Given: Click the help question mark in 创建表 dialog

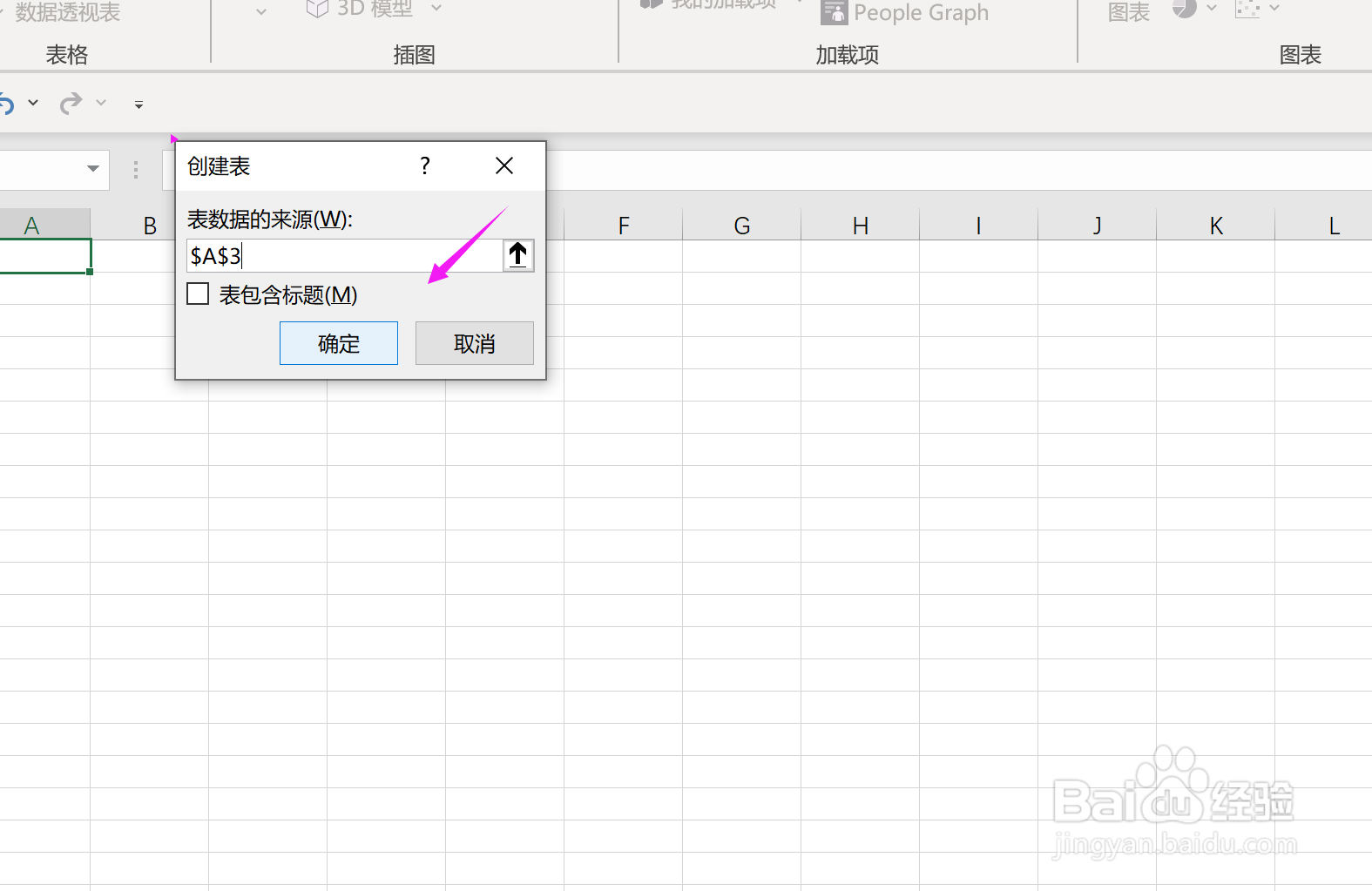Looking at the screenshot, I should [425, 165].
